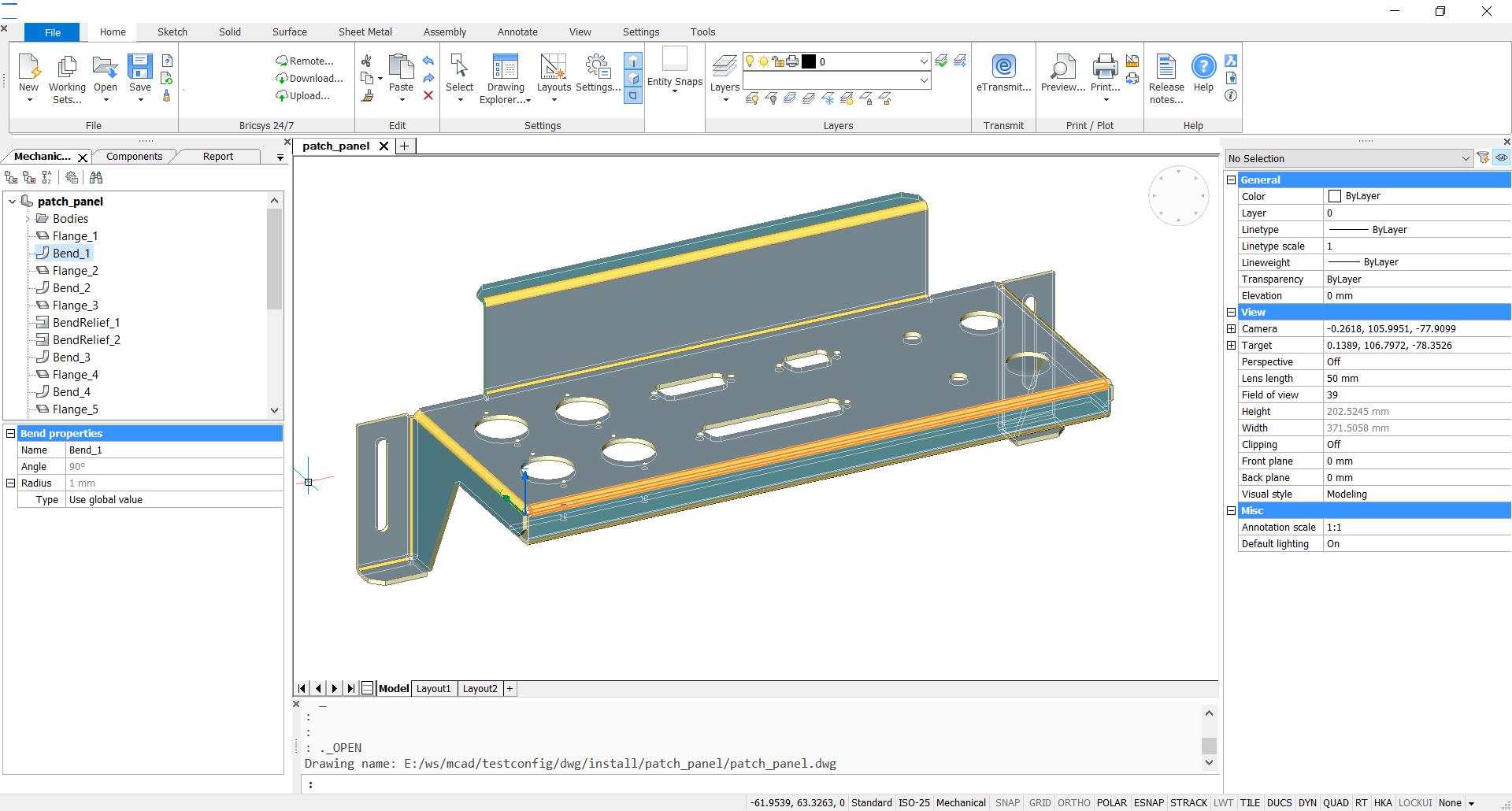The width and height of the screenshot is (1512, 811).
Task: Select Flange_3 in the mechanical tree
Action: coord(75,306)
